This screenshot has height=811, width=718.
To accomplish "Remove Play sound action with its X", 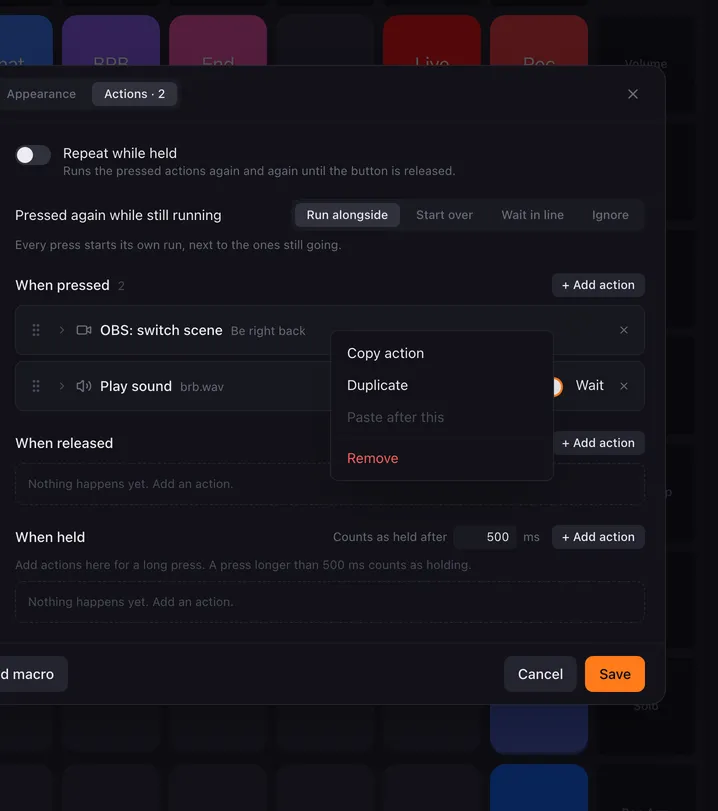I will coord(624,386).
